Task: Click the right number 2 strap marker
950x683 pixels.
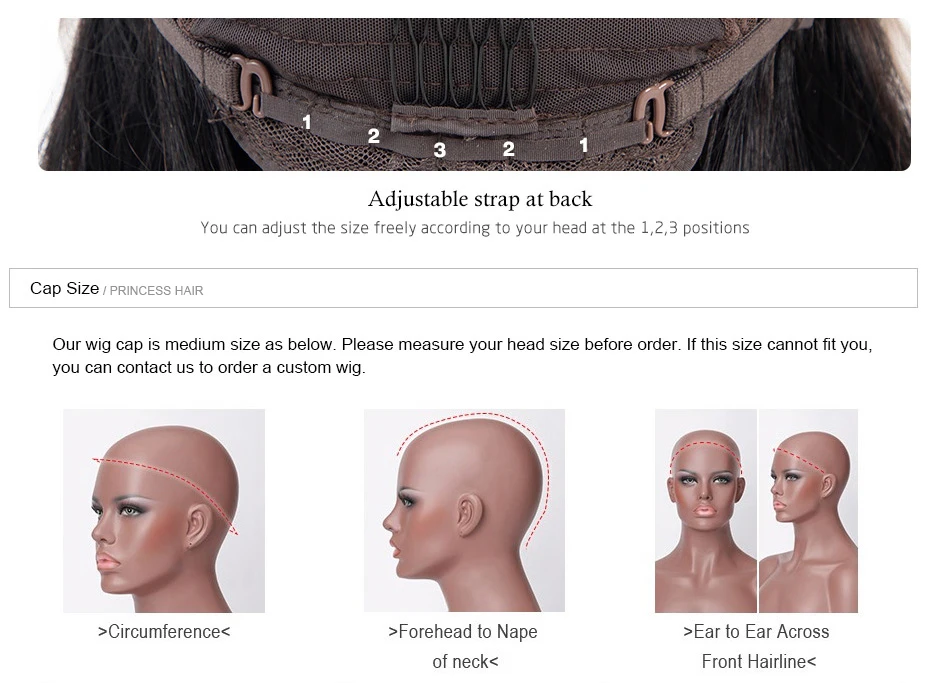Action: [508, 148]
